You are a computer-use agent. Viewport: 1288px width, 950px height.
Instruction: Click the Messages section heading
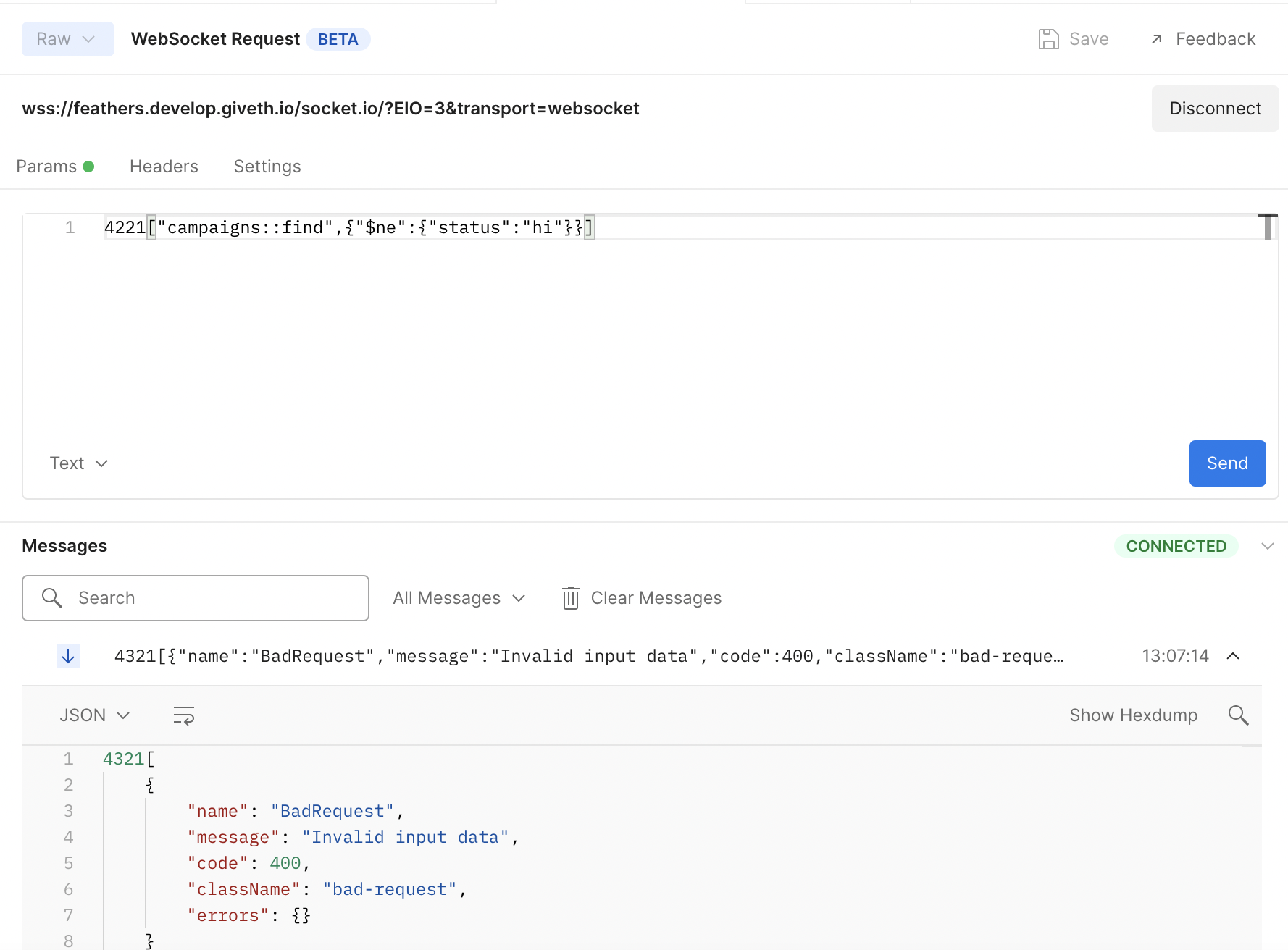tap(64, 546)
